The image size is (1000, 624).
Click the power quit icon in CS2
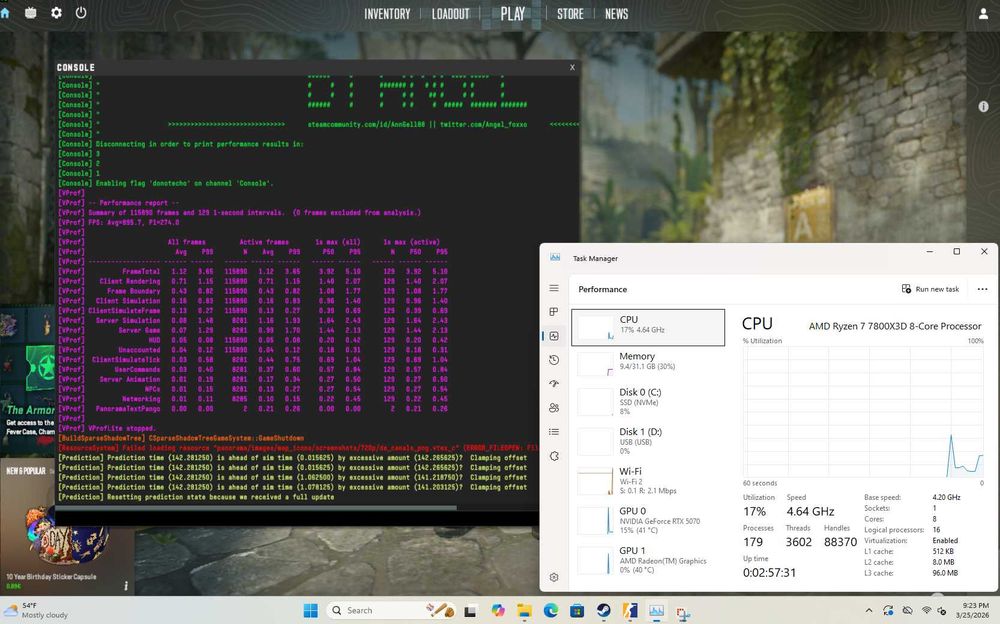(x=81, y=12)
